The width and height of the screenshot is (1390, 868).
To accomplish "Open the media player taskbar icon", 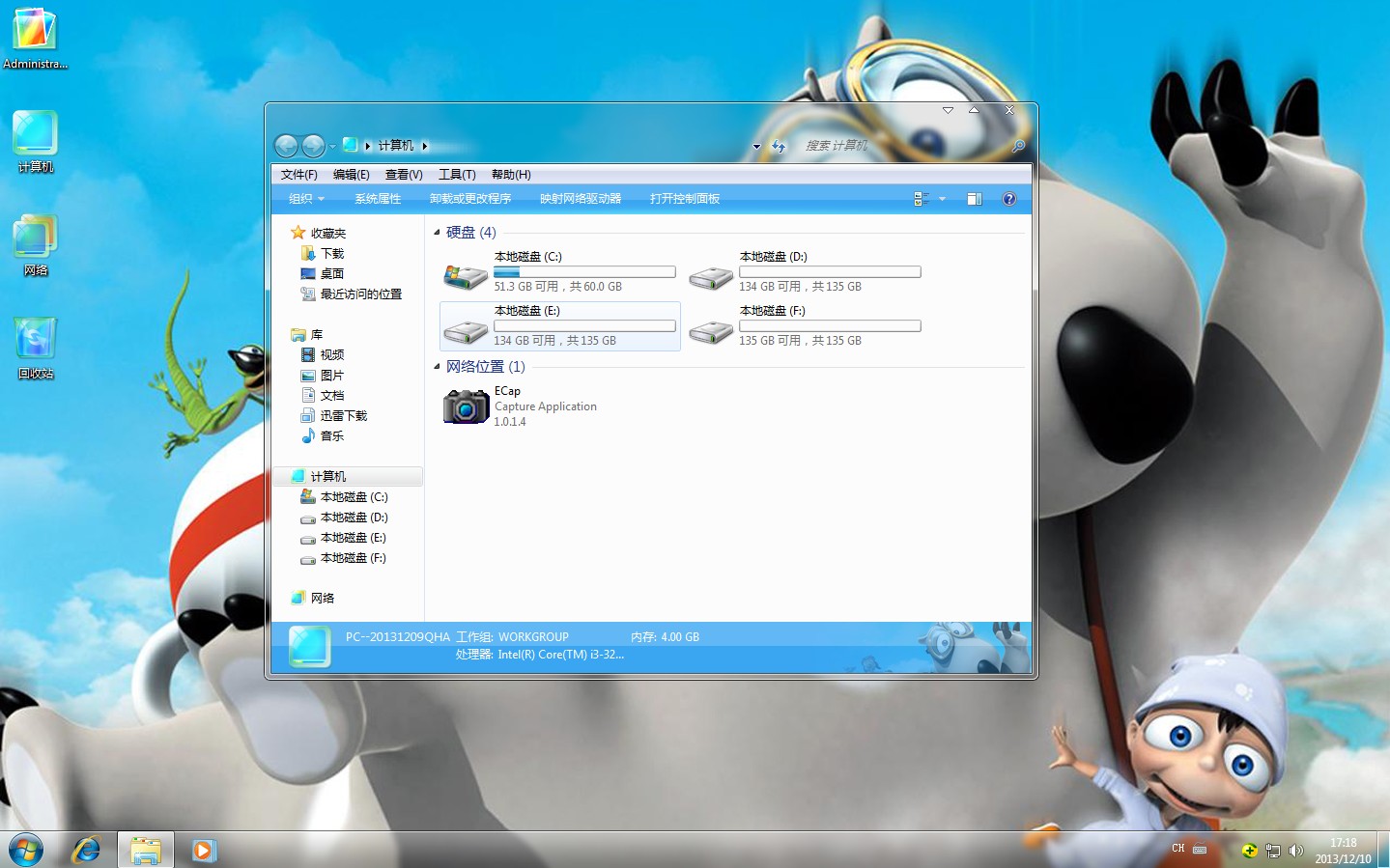I will [203, 850].
